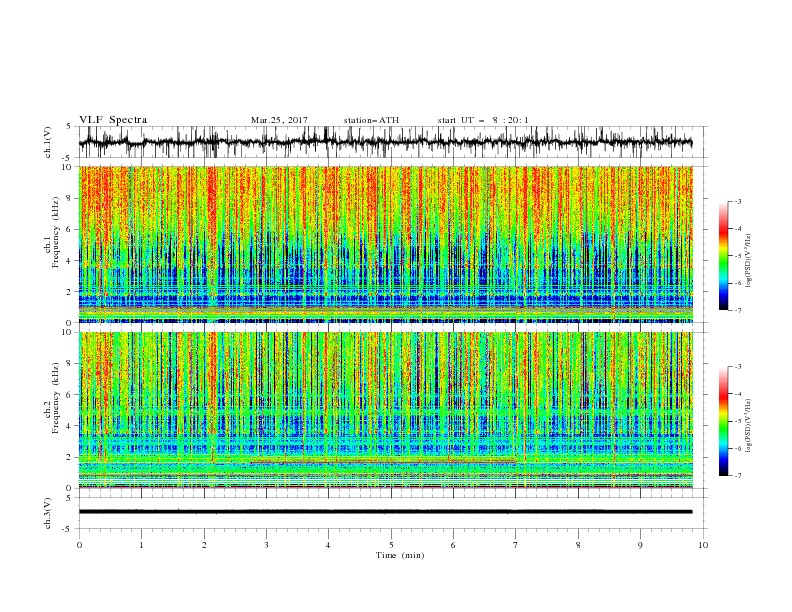
Task: Click inside the ch.2 spectrogram panel
Action: tap(385, 410)
